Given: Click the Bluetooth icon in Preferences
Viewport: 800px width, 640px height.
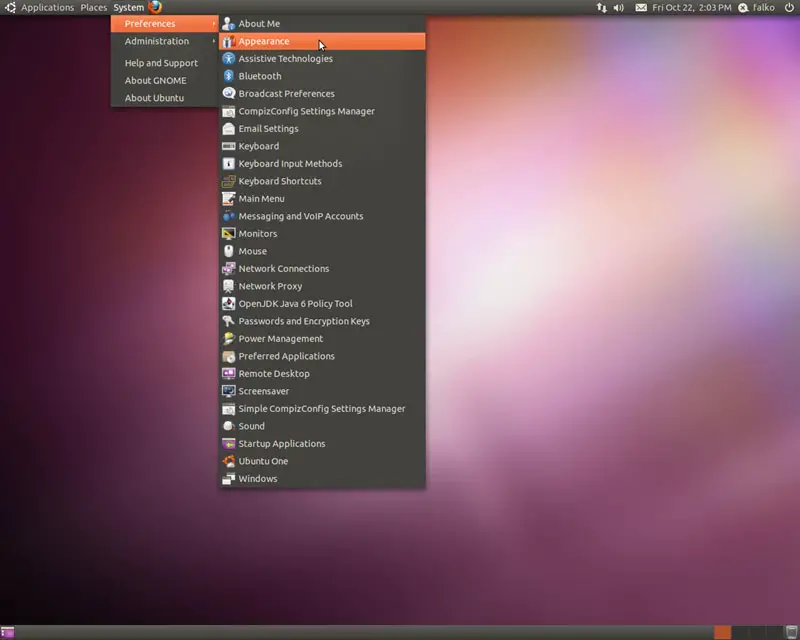Looking at the screenshot, I should [x=229, y=76].
